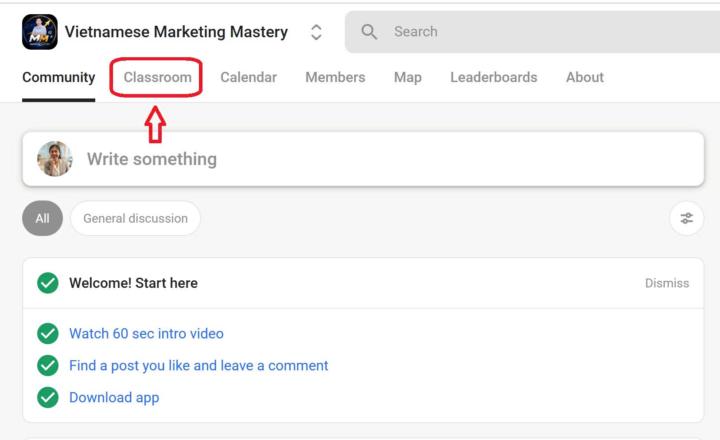
Task: Open the group switcher up-down chevron
Action: click(x=316, y=32)
